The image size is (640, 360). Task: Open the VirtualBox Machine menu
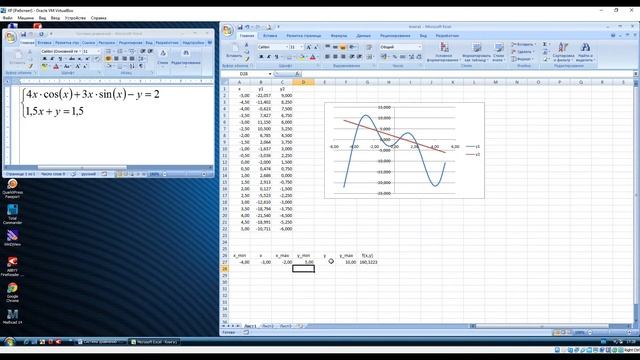[25, 18]
